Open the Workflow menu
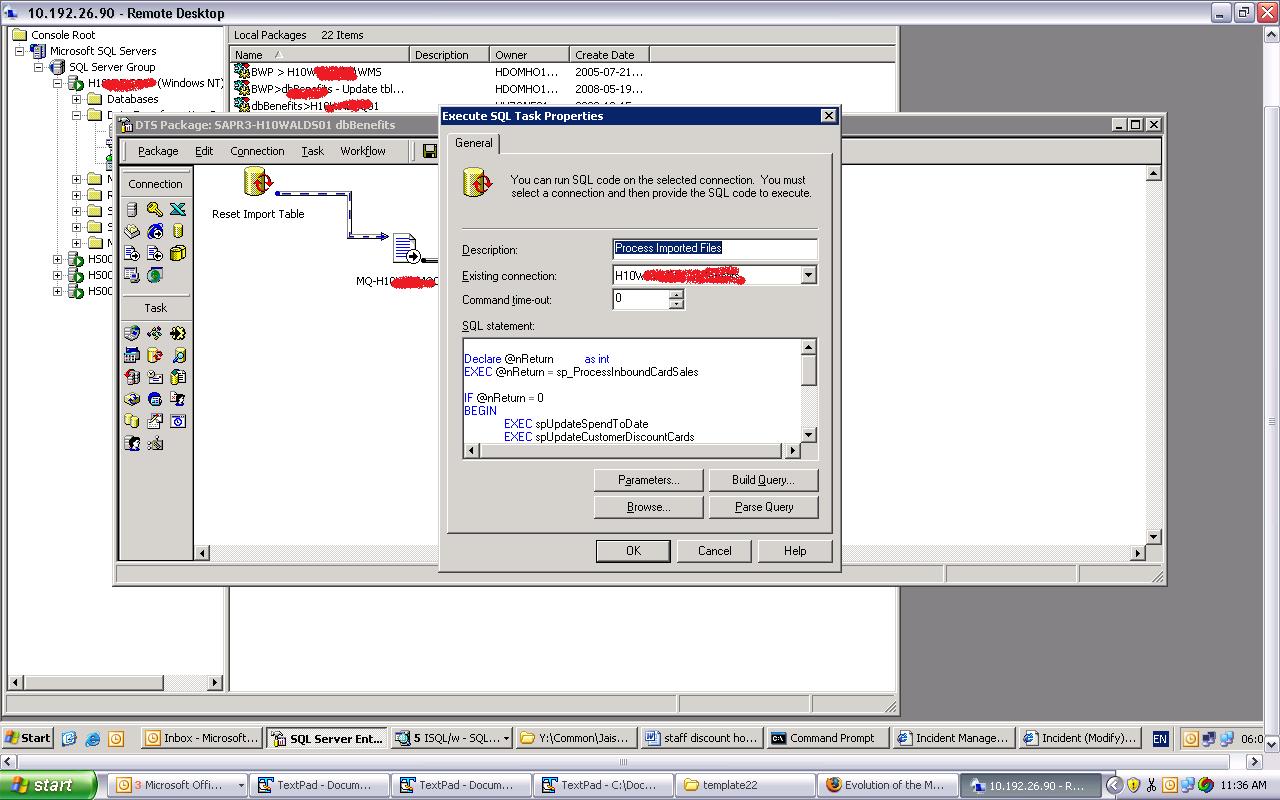Viewport: 1280px width, 800px height. coord(363,151)
